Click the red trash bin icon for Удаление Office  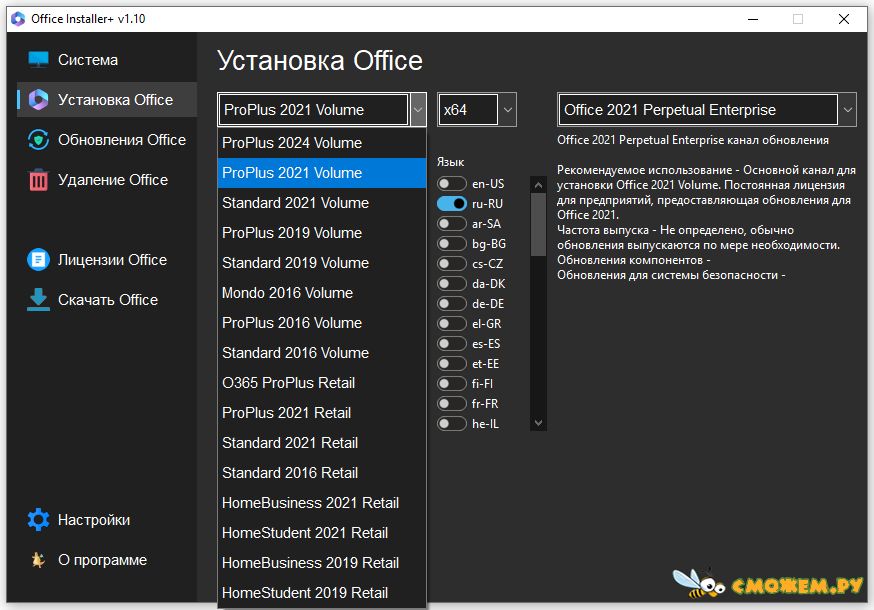38,180
